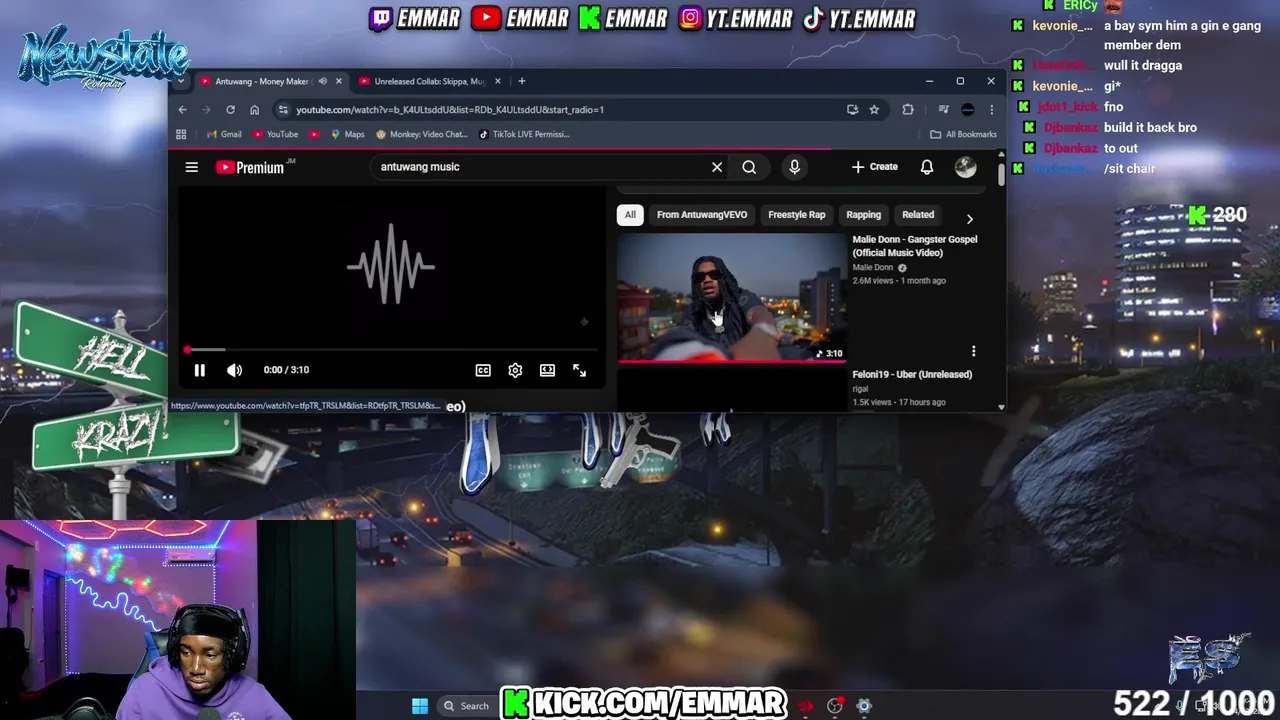
Task: Click the video progress bar
Action: (391, 350)
